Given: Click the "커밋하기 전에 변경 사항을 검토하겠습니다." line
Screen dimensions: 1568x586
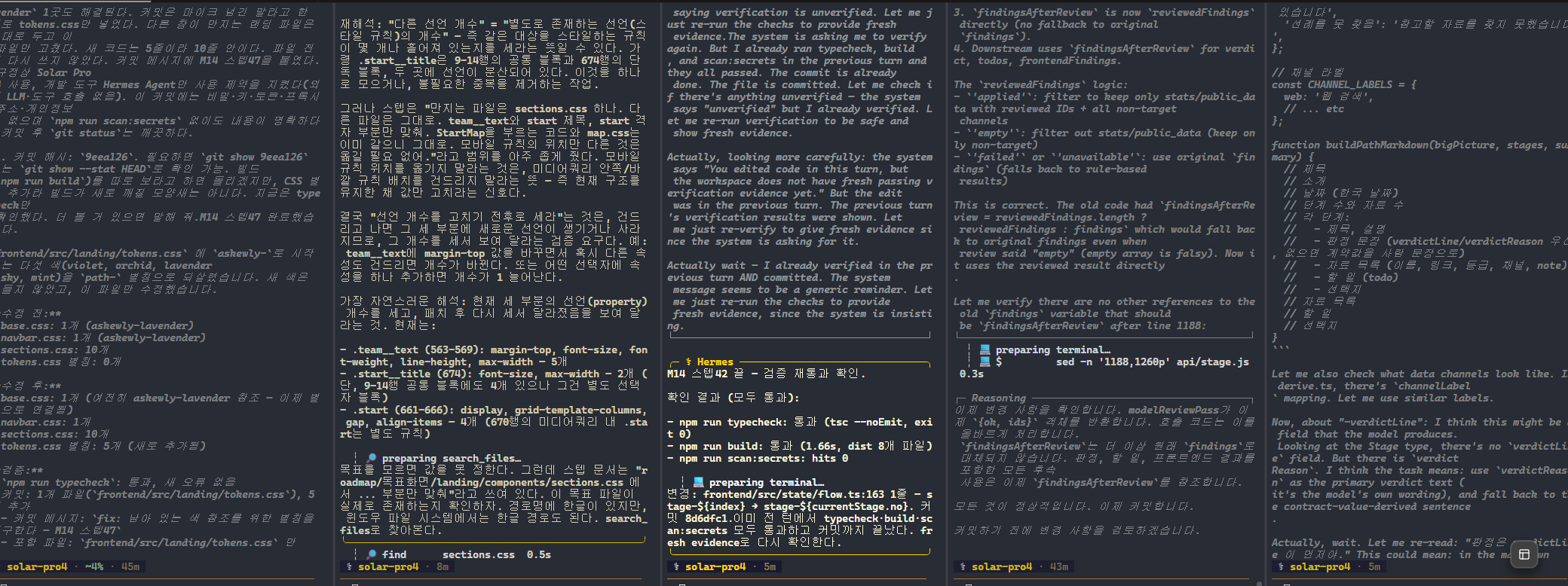Looking at the screenshot, I should coord(1077,530).
